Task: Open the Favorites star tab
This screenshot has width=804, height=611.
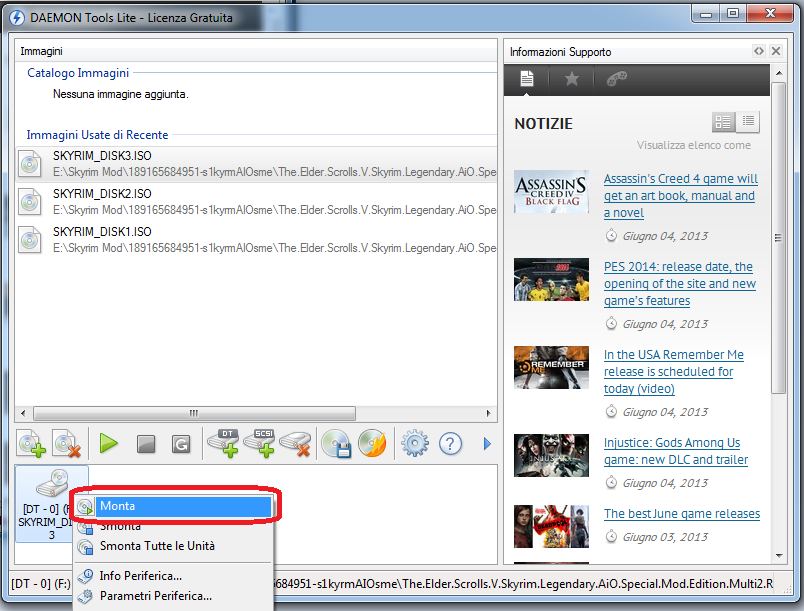Action: click(571, 79)
